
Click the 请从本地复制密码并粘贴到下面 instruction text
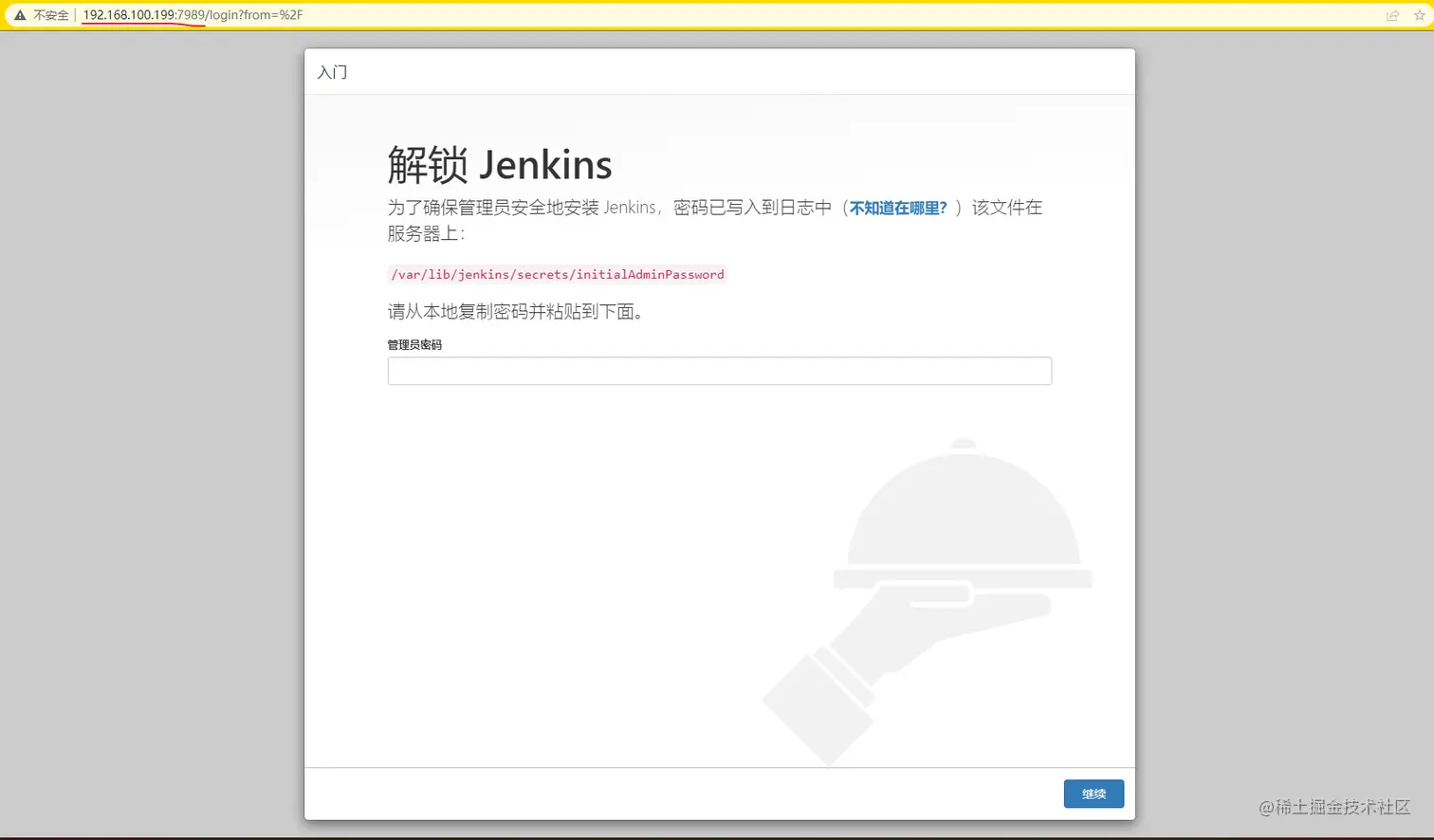(515, 312)
